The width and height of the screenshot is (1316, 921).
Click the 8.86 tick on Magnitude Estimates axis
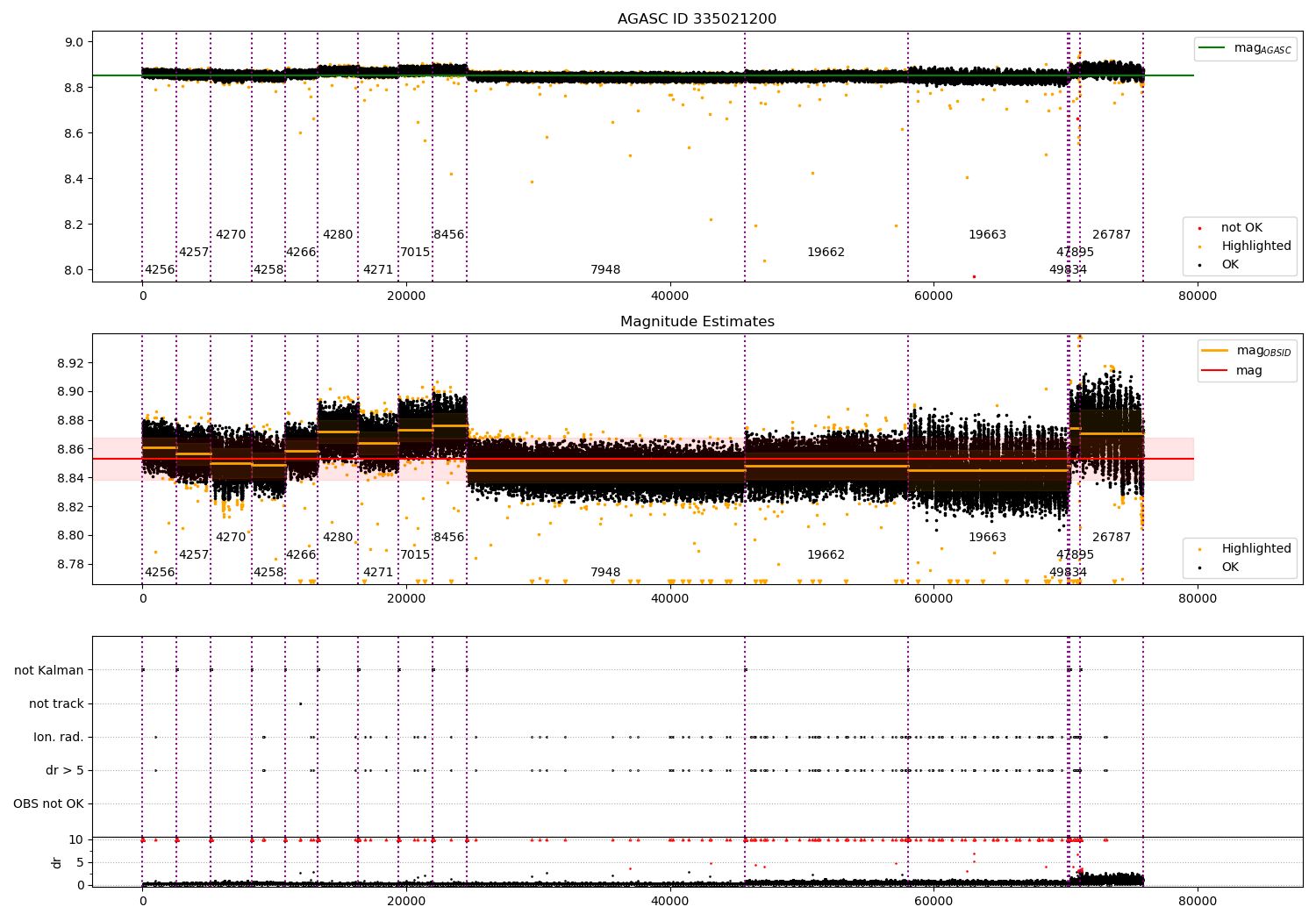pyautogui.click(x=71, y=449)
